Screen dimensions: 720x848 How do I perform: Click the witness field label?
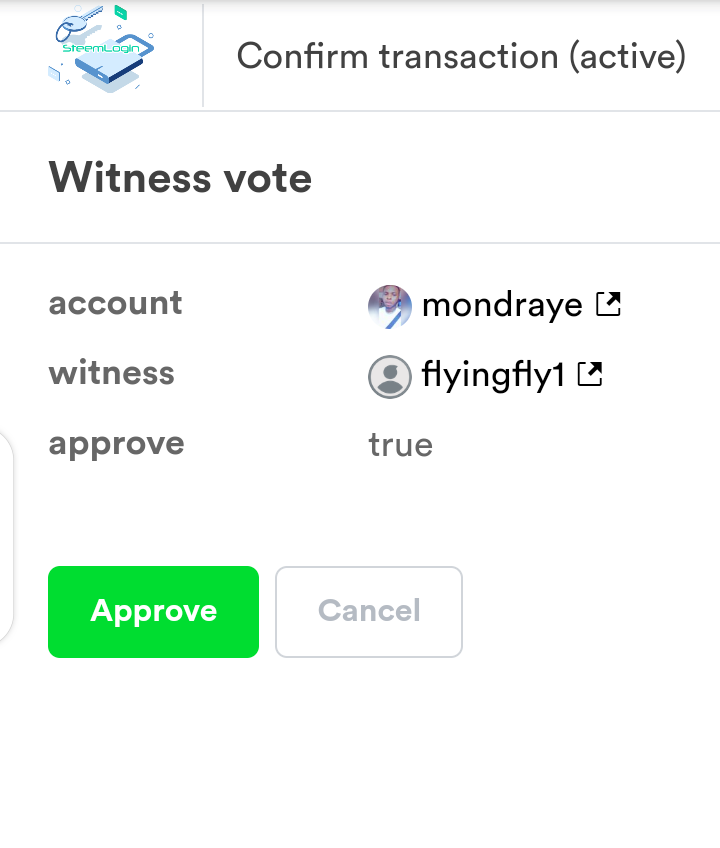pos(111,373)
